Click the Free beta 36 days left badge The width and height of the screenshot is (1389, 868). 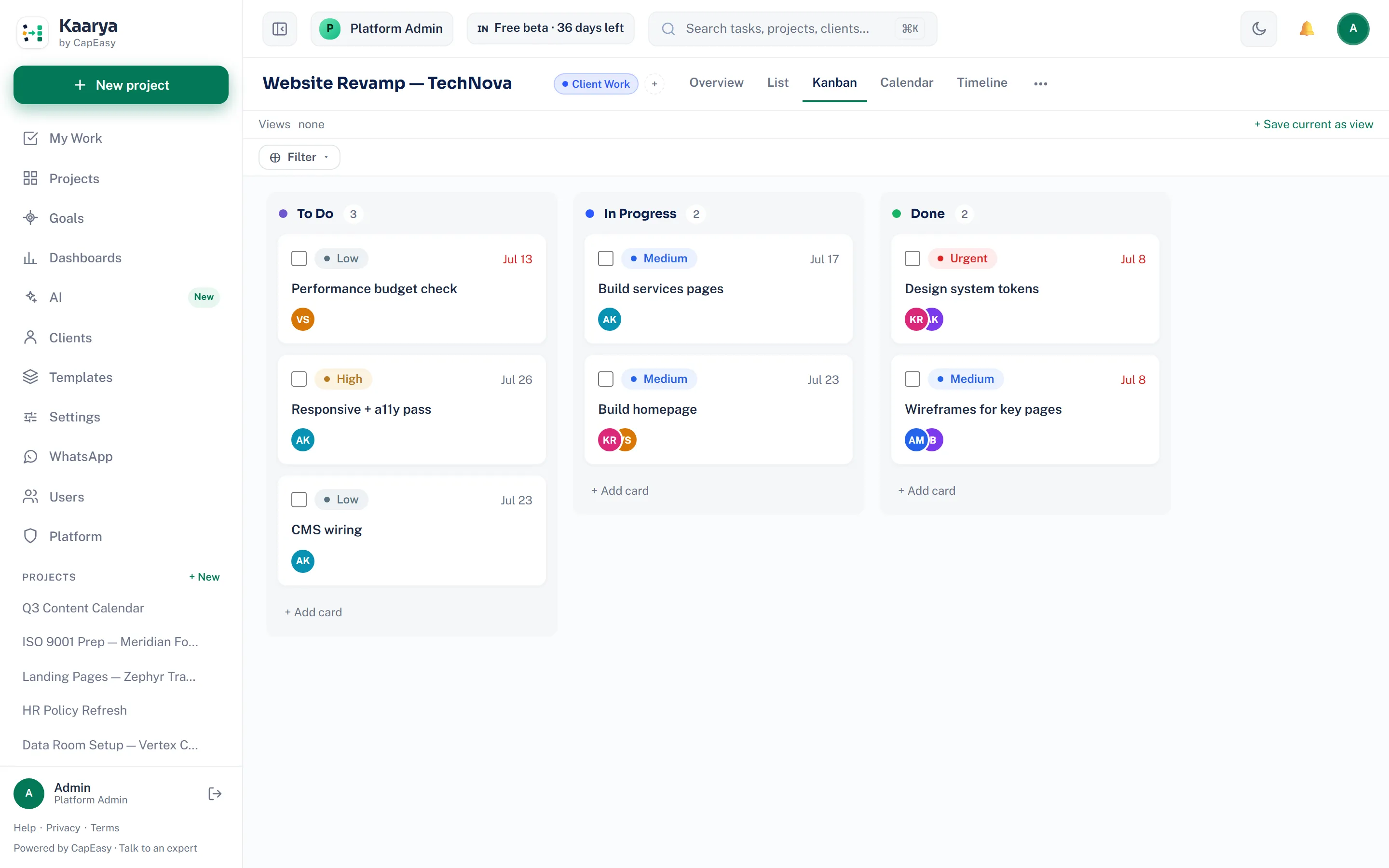pos(550,28)
